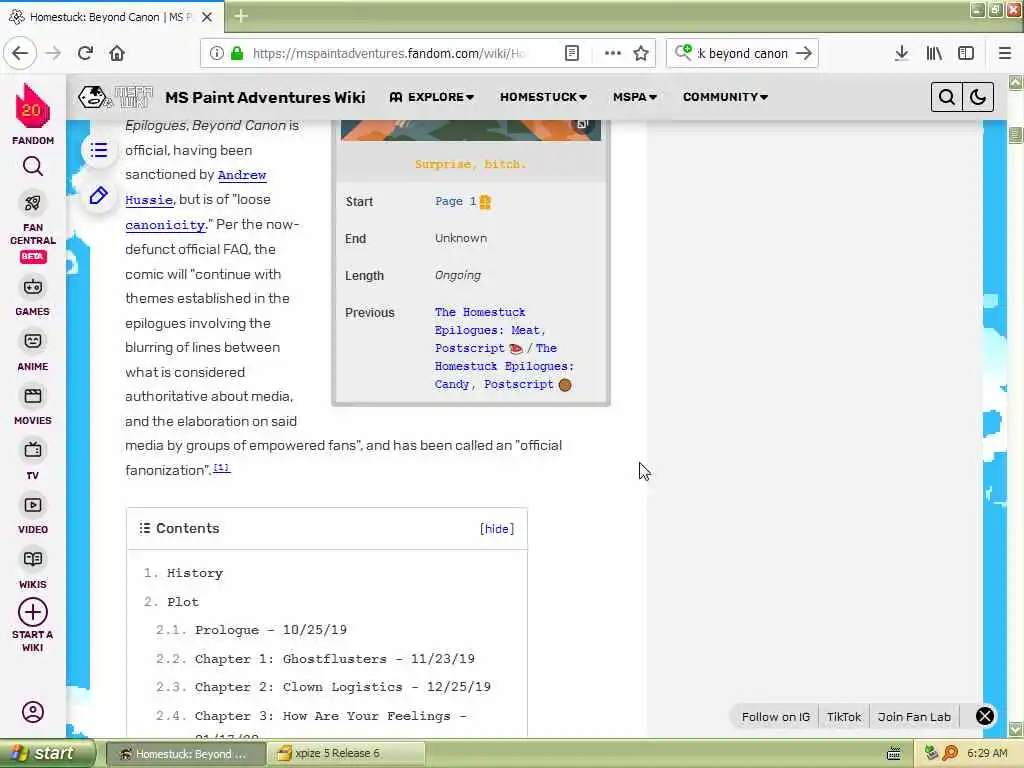The height and width of the screenshot is (768, 1024).
Task: Expand the MSPA menu
Action: click(635, 97)
